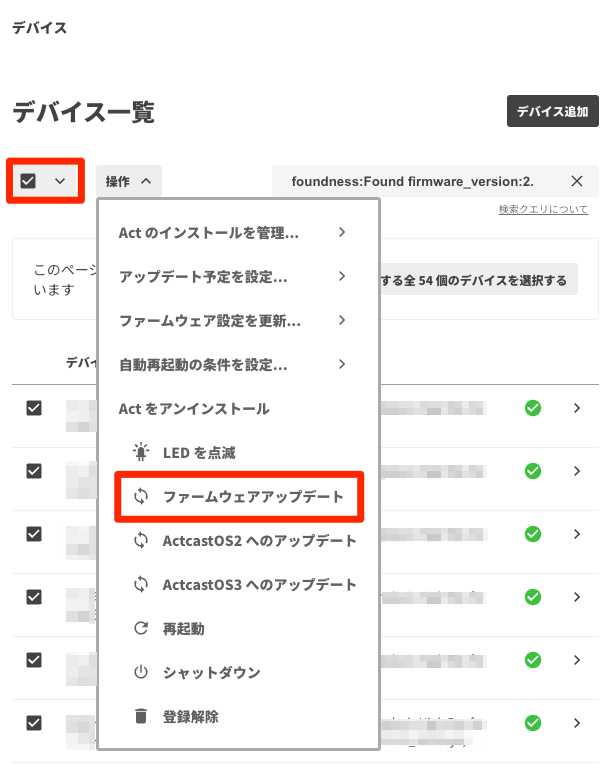Clear the search query with X icon
The width and height of the screenshot is (609, 766).
577,181
